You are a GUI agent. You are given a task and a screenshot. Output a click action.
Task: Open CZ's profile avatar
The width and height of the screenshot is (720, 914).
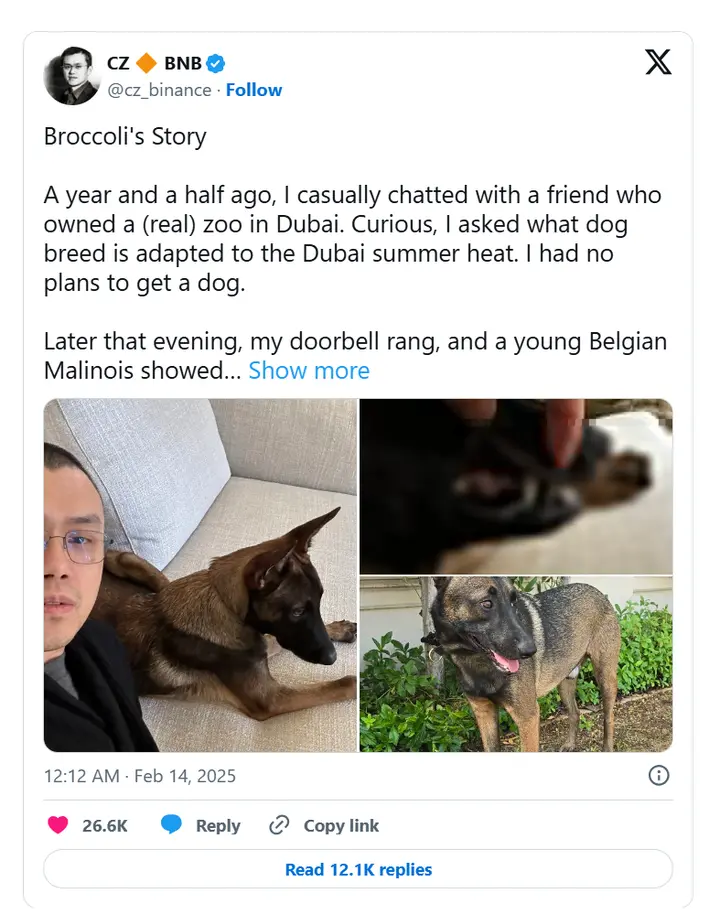click(x=71, y=76)
